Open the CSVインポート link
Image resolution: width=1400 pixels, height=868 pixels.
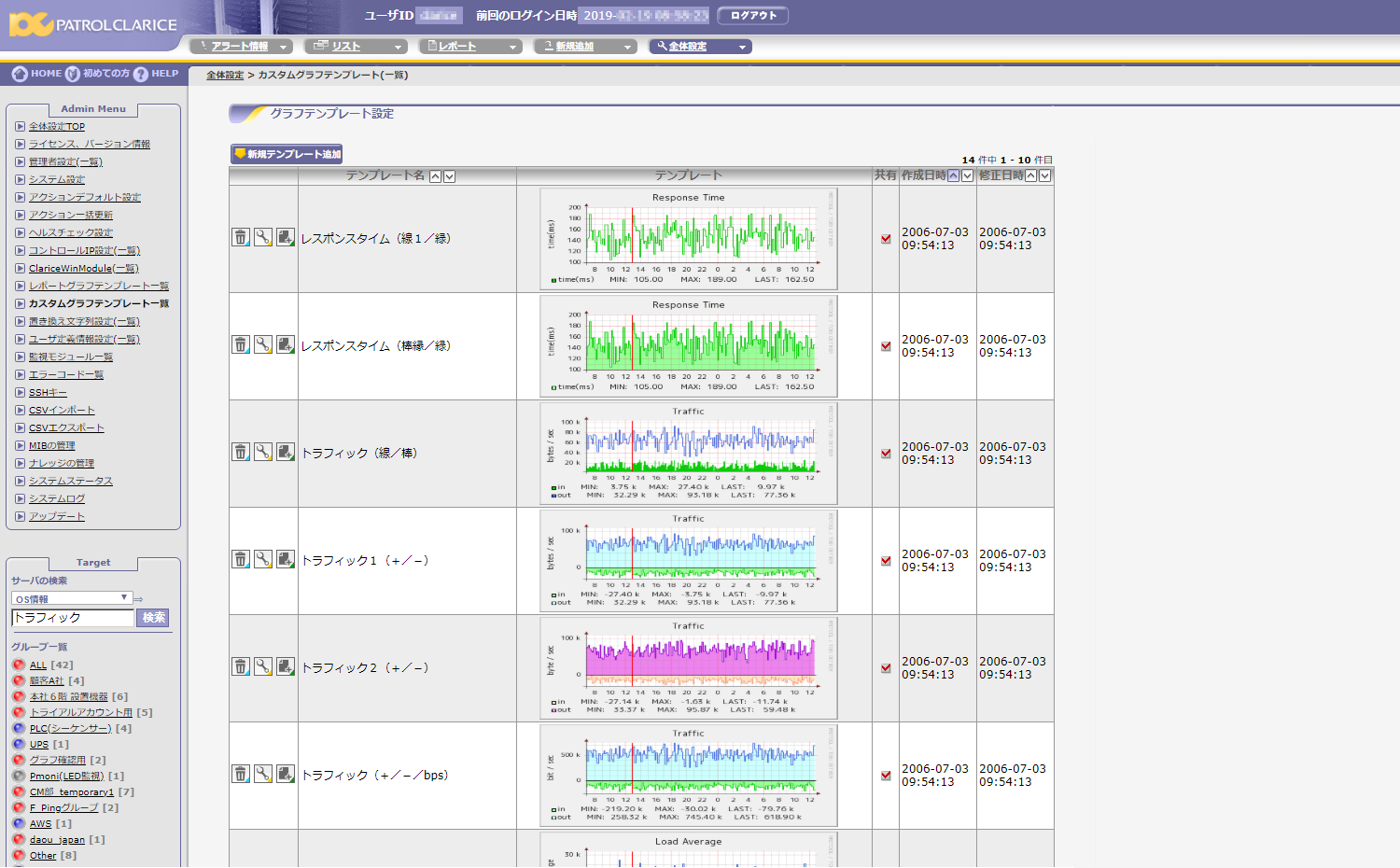coord(62,410)
